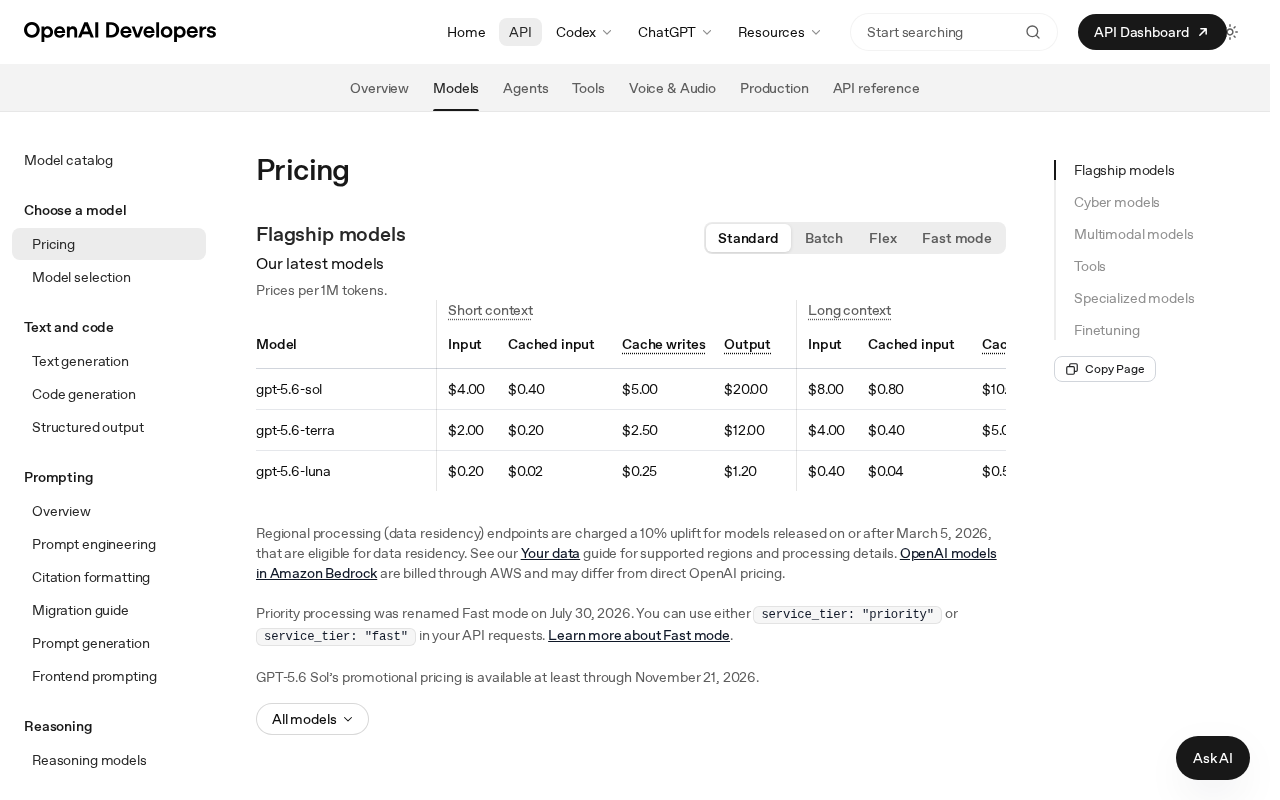Jump to Flagship models section
The image size is (1280, 800).
1124,170
